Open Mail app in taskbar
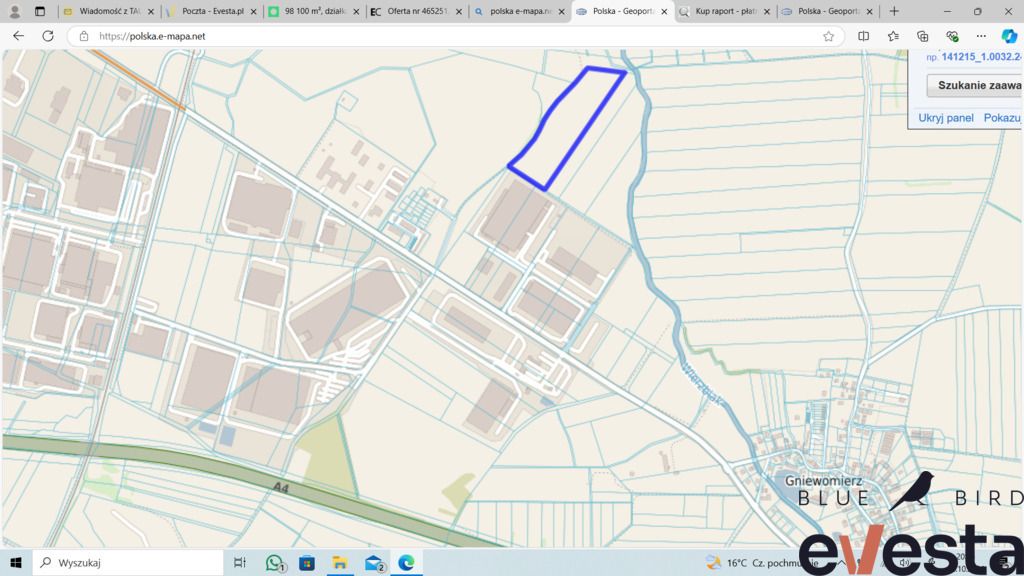 [x=374, y=563]
